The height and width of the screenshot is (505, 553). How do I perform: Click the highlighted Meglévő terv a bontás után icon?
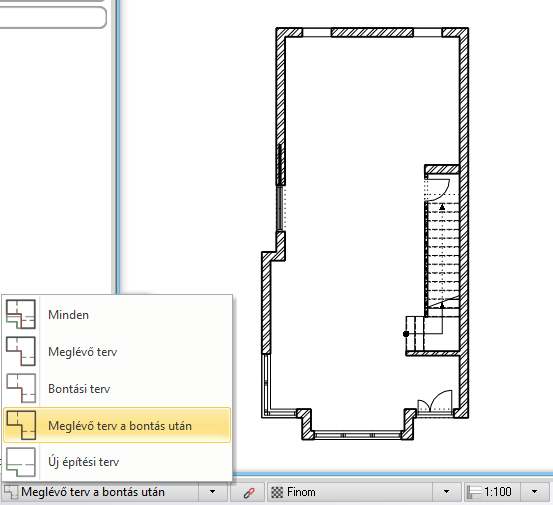[x=21, y=425]
